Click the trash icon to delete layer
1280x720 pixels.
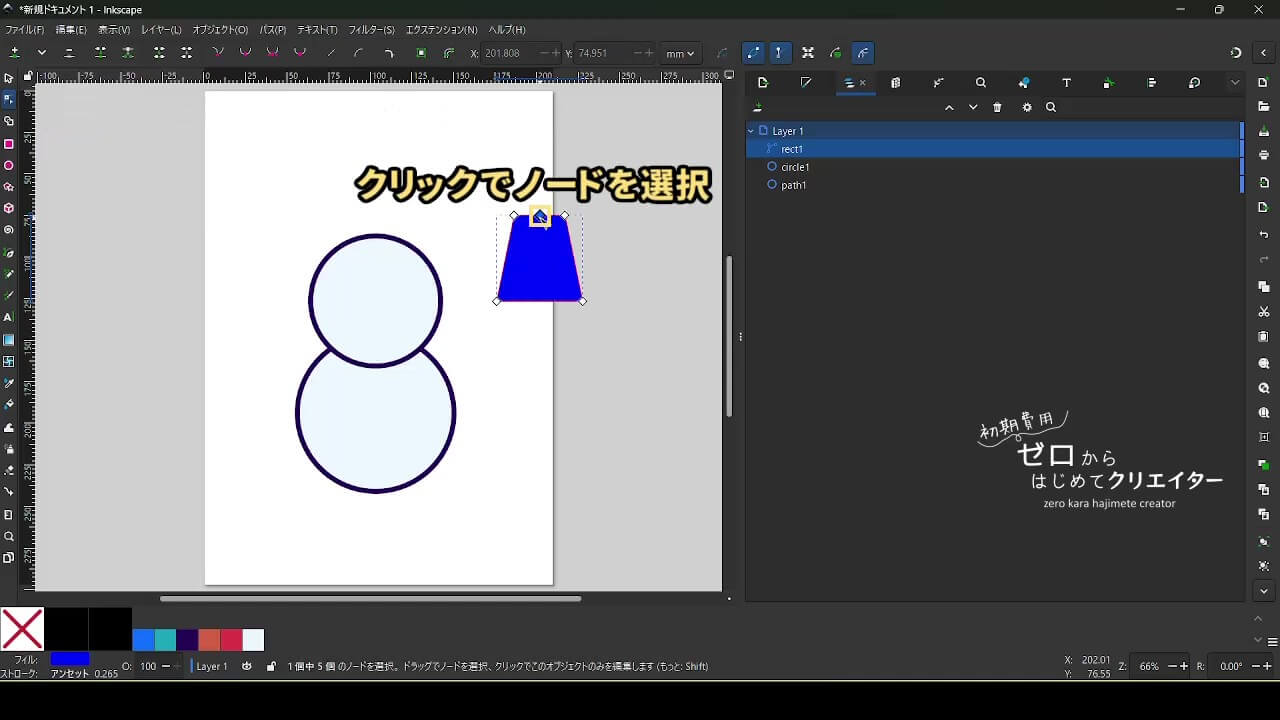997,108
